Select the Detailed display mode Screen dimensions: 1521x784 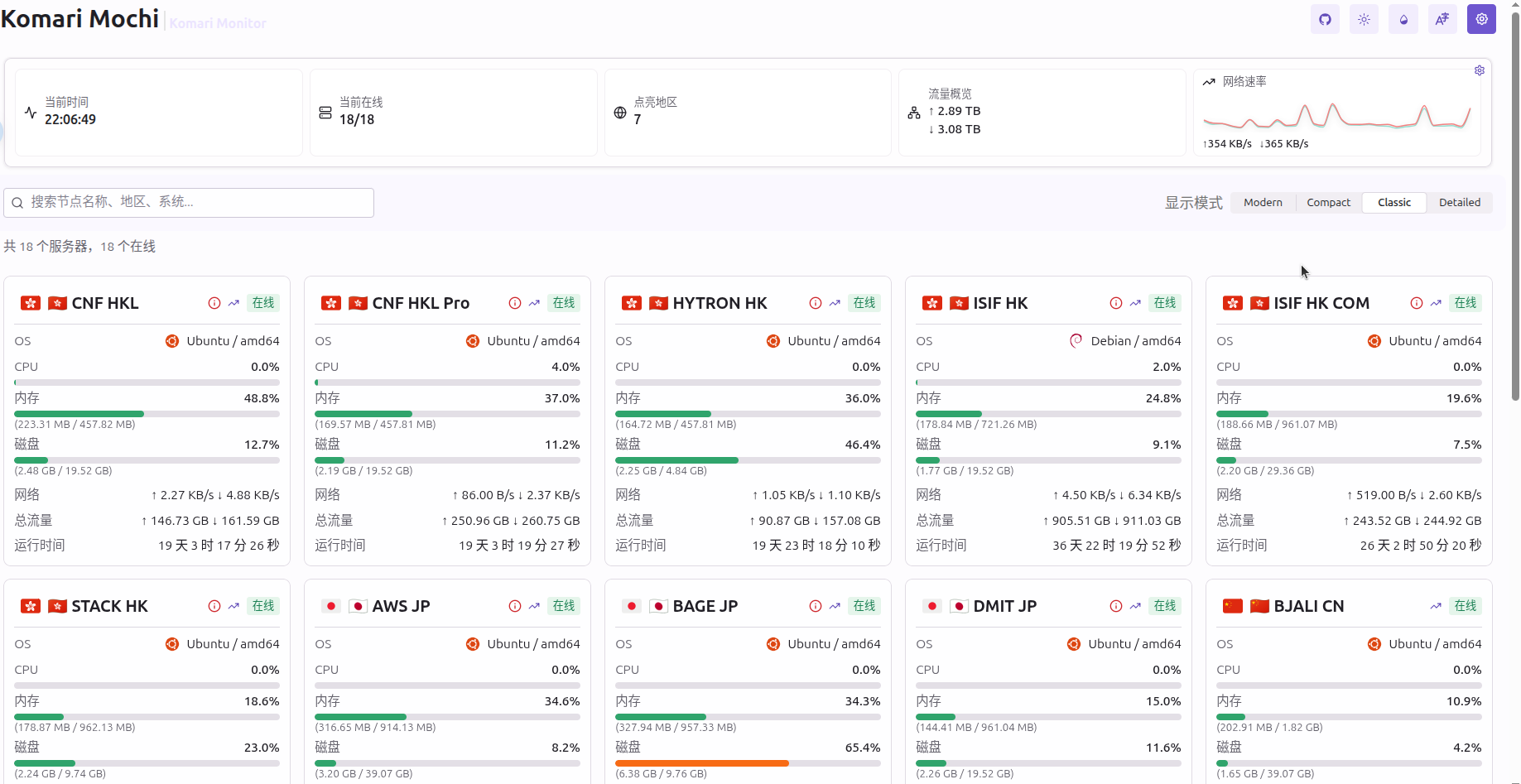1459,203
